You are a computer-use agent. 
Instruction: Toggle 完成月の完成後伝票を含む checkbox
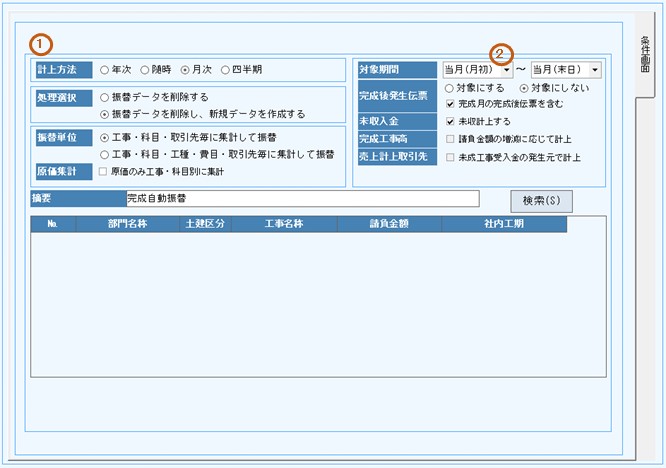(450, 103)
